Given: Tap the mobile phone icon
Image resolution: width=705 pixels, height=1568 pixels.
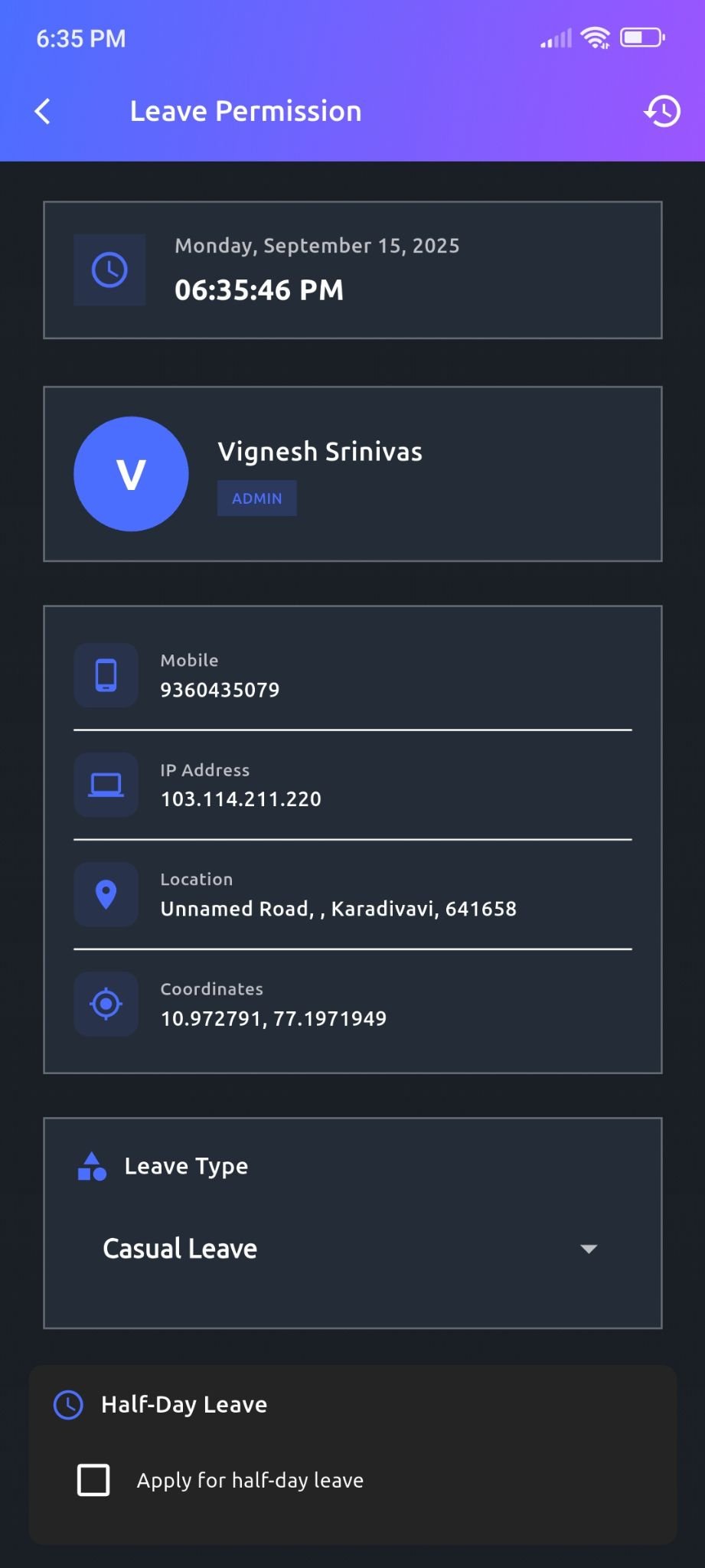Looking at the screenshot, I should (106, 675).
